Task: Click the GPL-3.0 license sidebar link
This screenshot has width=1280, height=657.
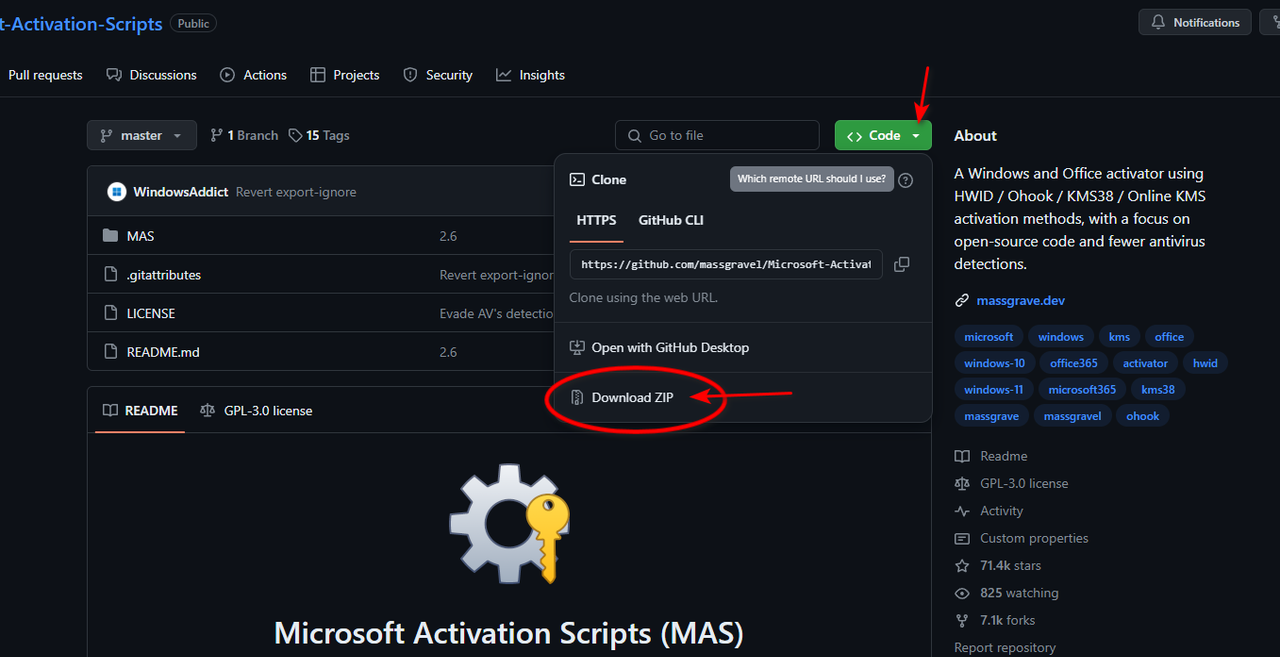Action: 1012,483
